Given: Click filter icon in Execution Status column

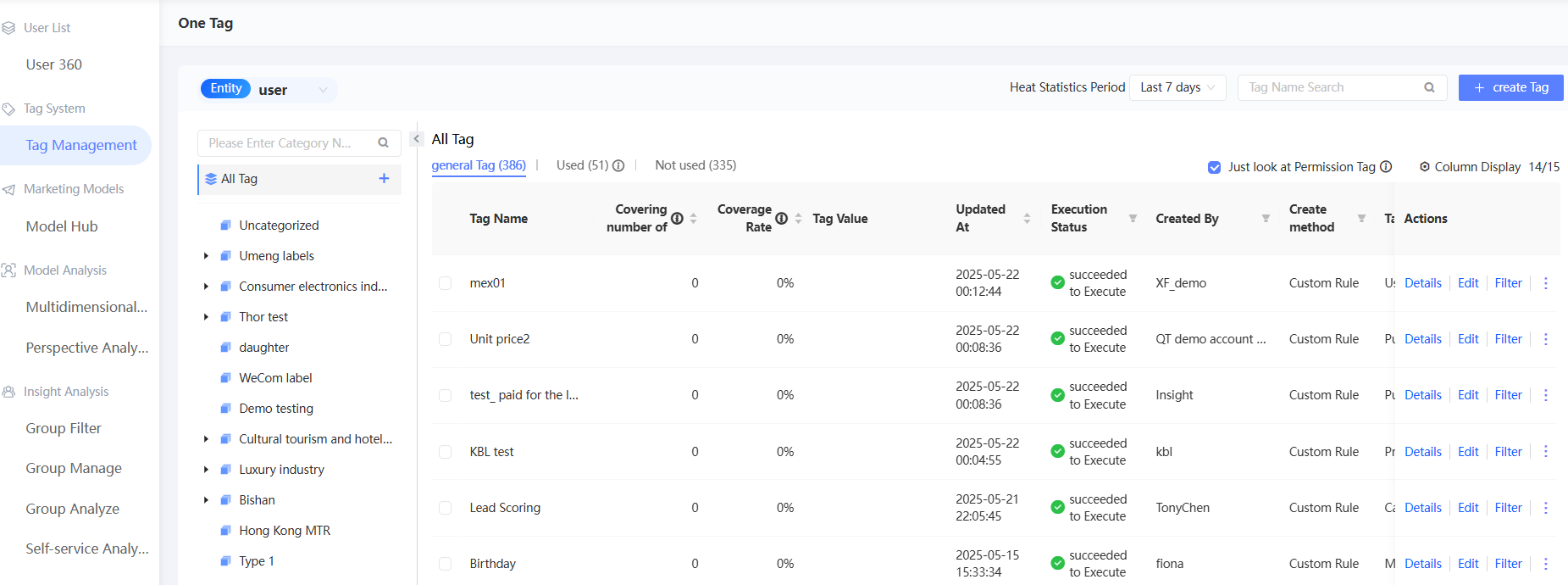Looking at the screenshot, I should [1133, 219].
